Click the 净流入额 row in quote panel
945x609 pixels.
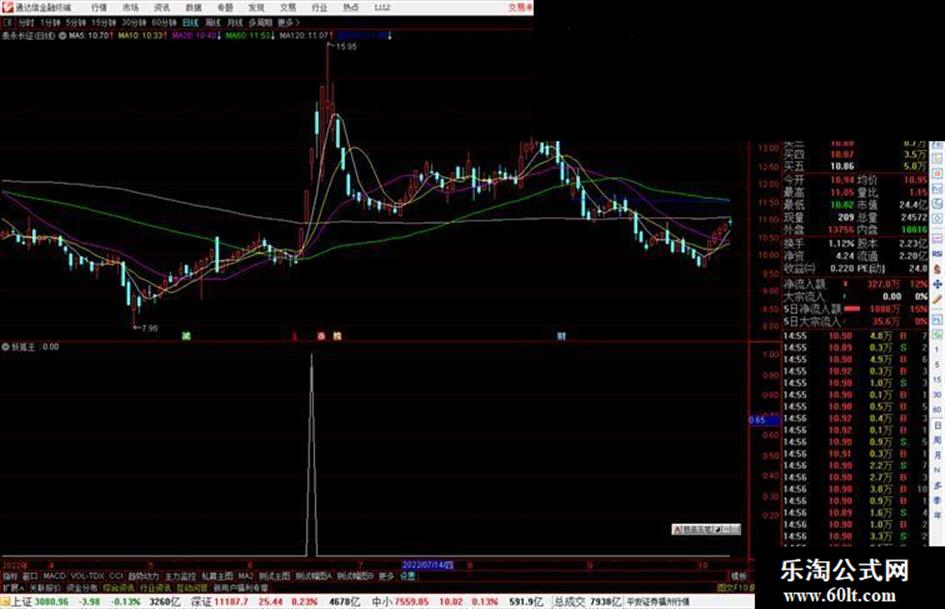pyautogui.click(x=855, y=284)
